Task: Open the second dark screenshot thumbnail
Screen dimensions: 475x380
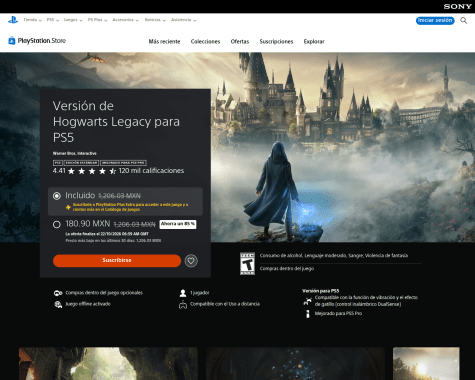Action: coord(295,364)
